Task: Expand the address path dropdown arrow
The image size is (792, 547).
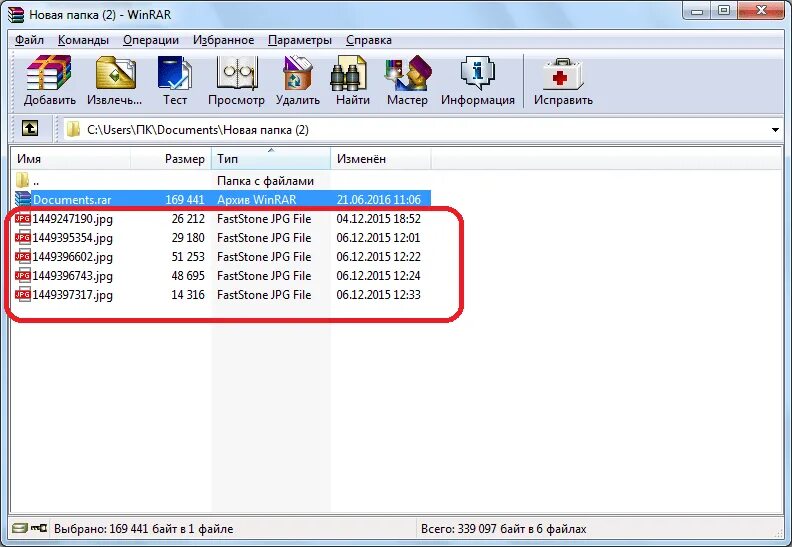Action: pos(775,130)
